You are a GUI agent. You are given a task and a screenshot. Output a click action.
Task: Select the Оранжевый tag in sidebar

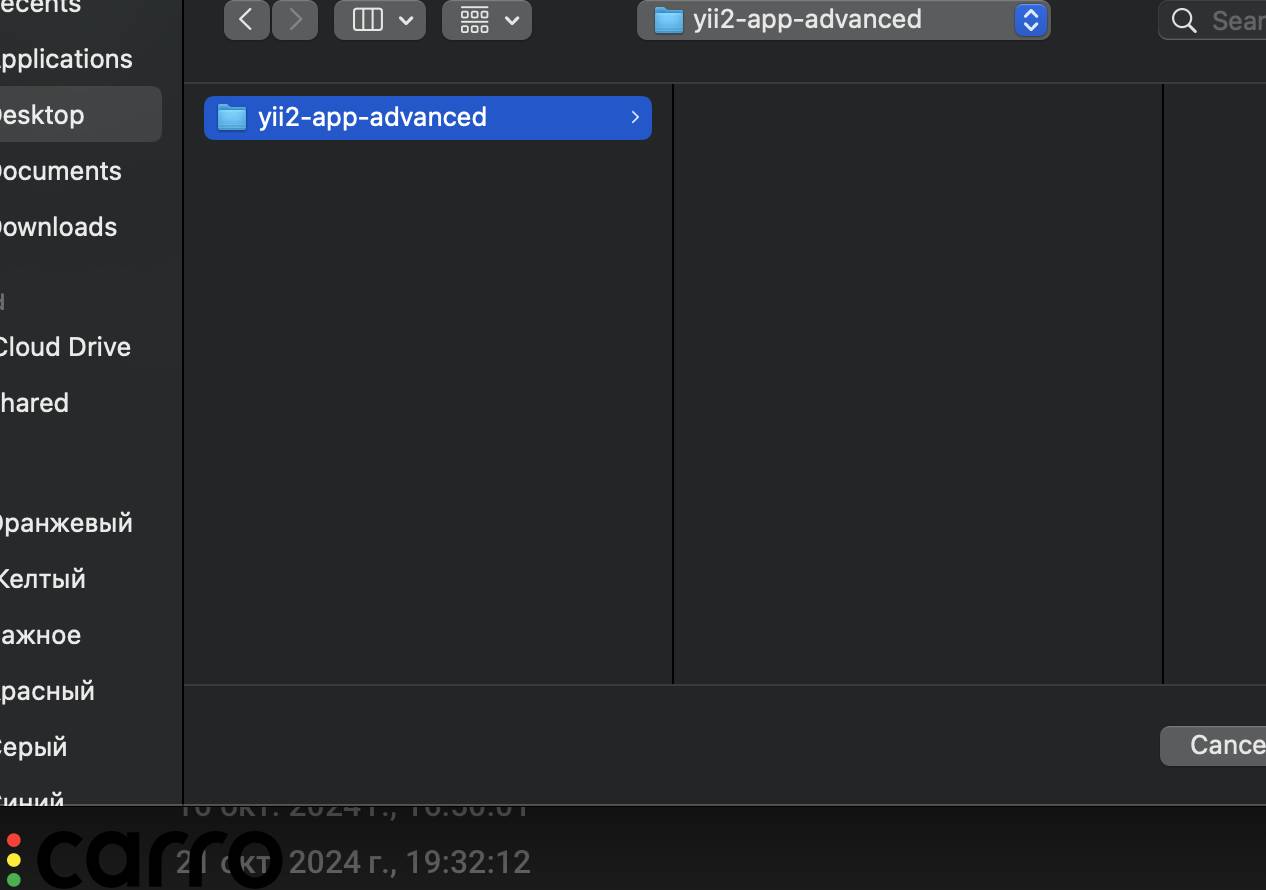point(65,523)
